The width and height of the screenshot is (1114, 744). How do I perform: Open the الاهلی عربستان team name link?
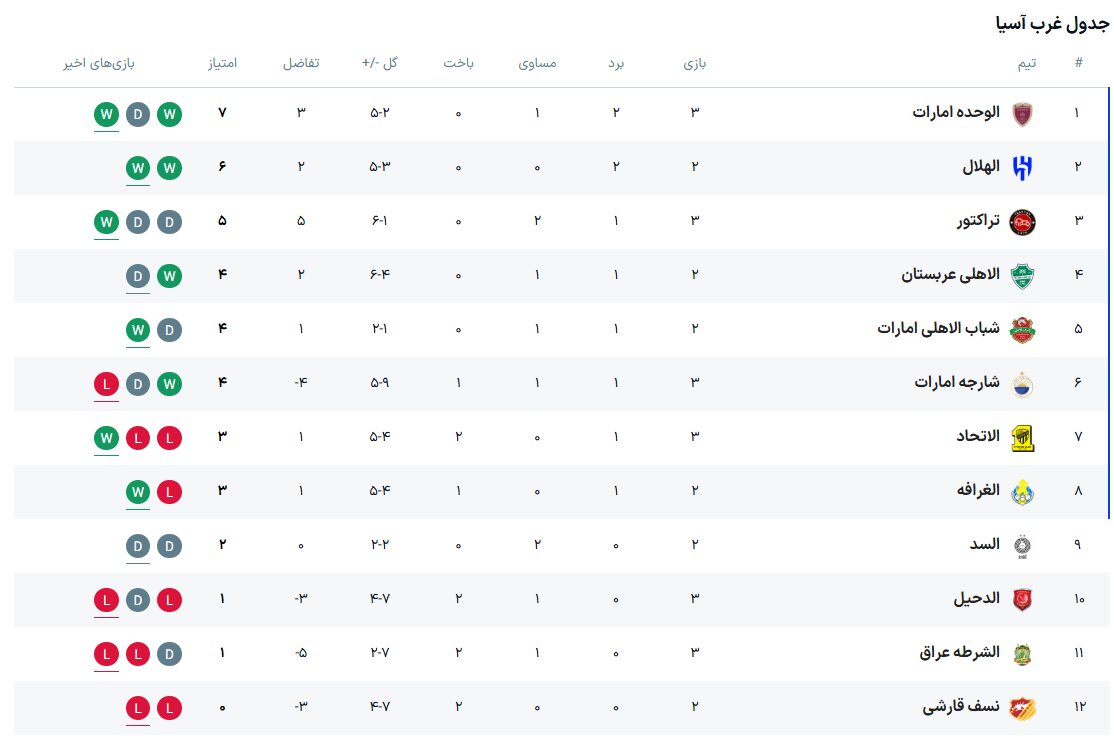pos(950,275)
